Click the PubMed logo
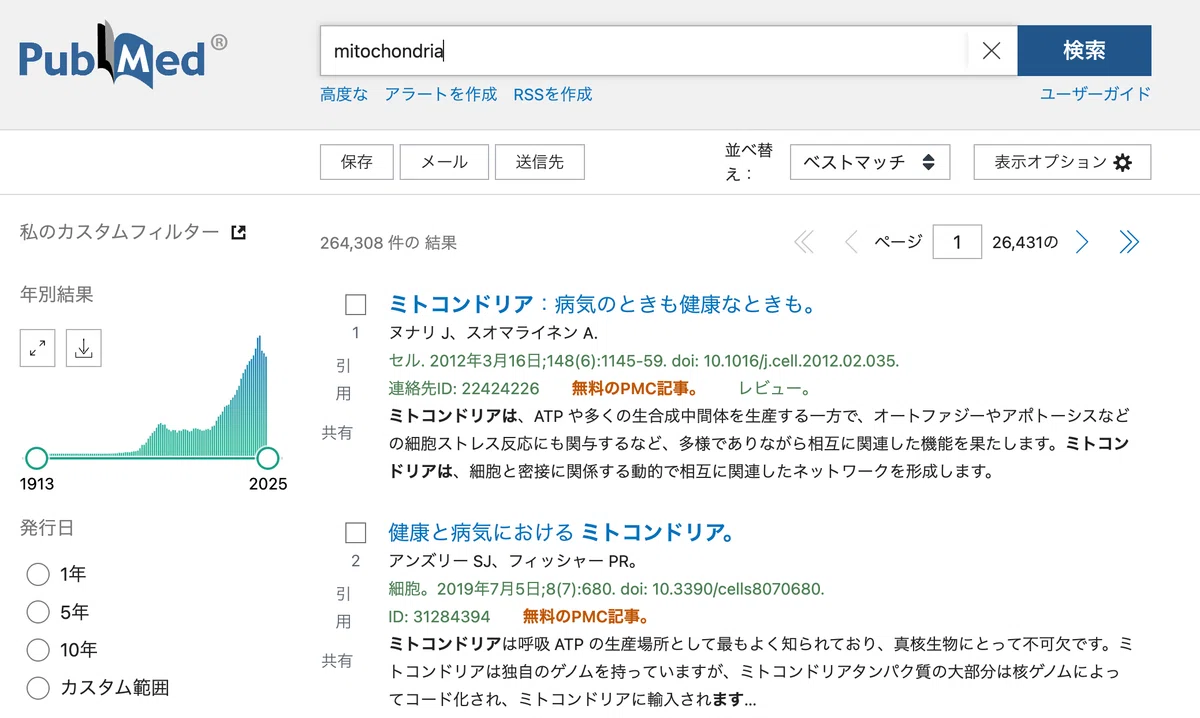This screenshot has width=1200, height=718. [123, 54]
